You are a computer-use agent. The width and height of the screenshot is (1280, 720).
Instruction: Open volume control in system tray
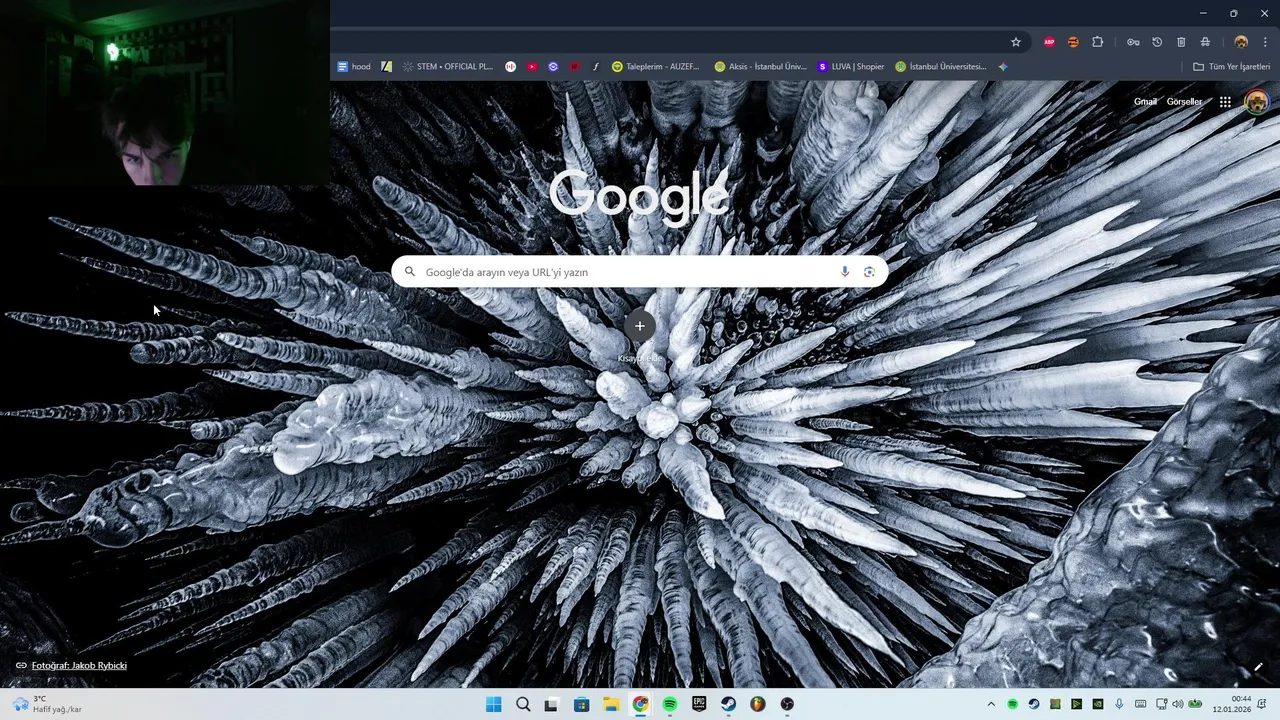click(x=1177, y=704)
